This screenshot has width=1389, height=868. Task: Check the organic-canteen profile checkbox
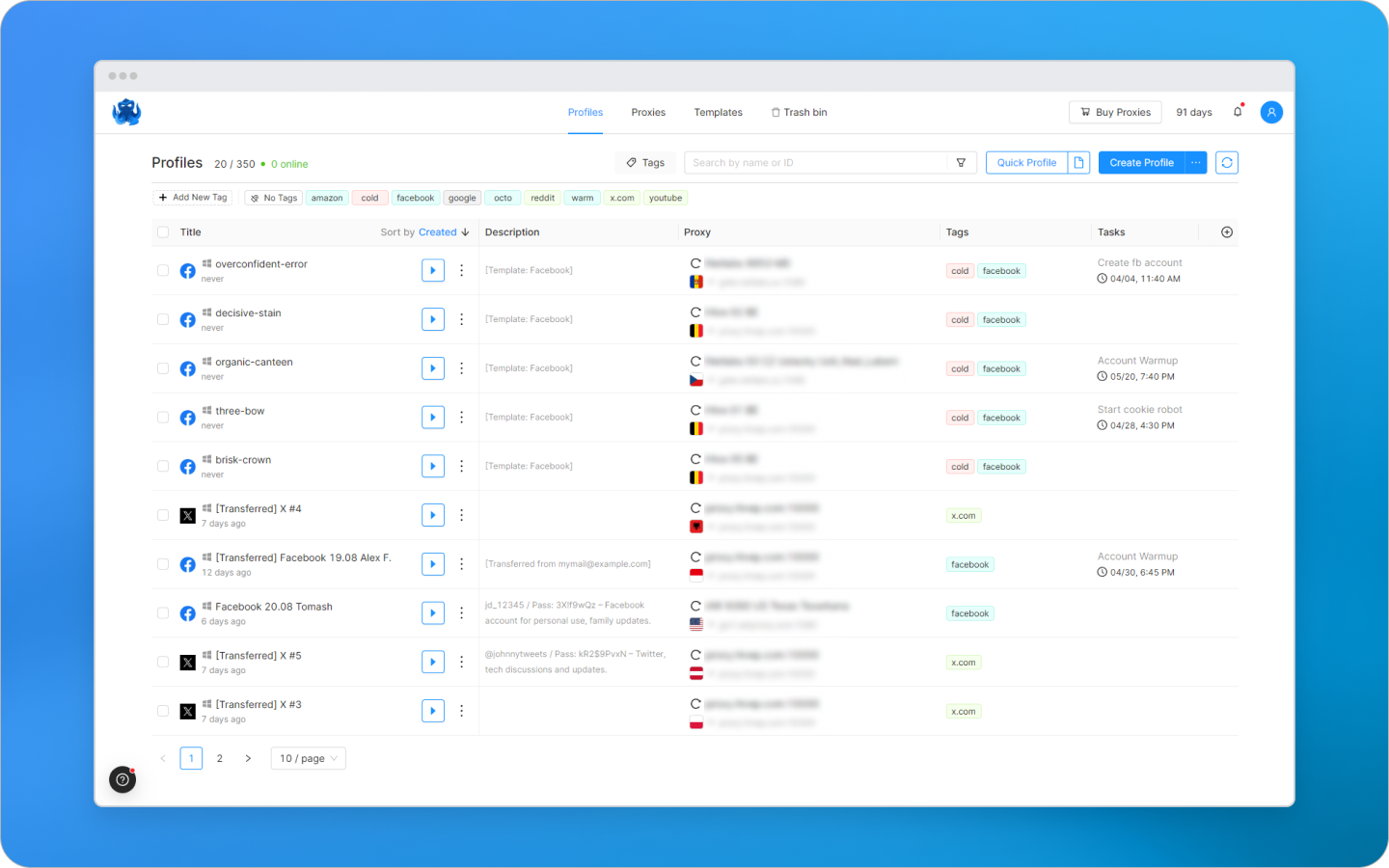pyautogui.click(x=163, y=368)
